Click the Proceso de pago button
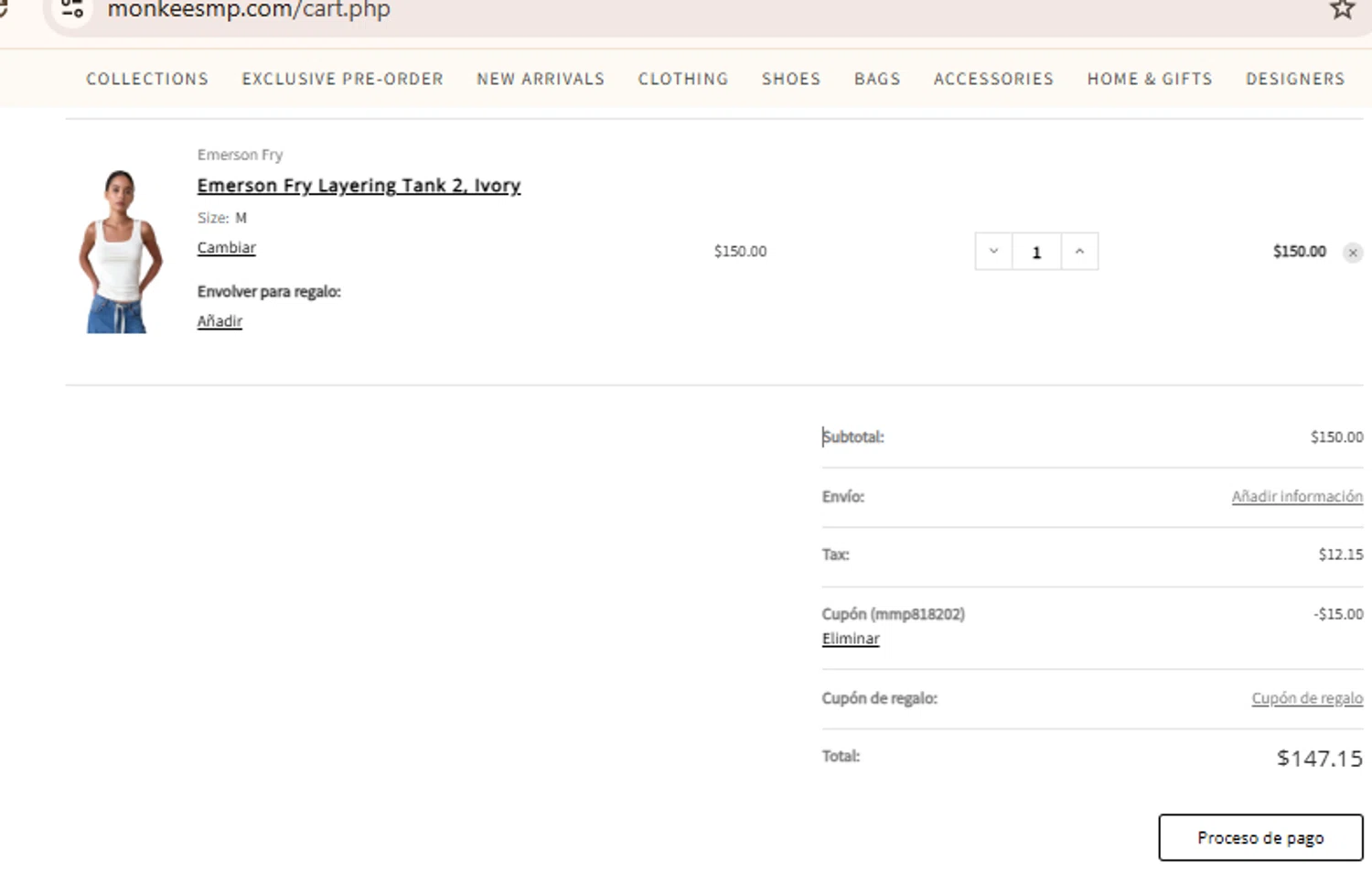The height and width of the screenshot is (884, 1372). (x=1260, y=837)
